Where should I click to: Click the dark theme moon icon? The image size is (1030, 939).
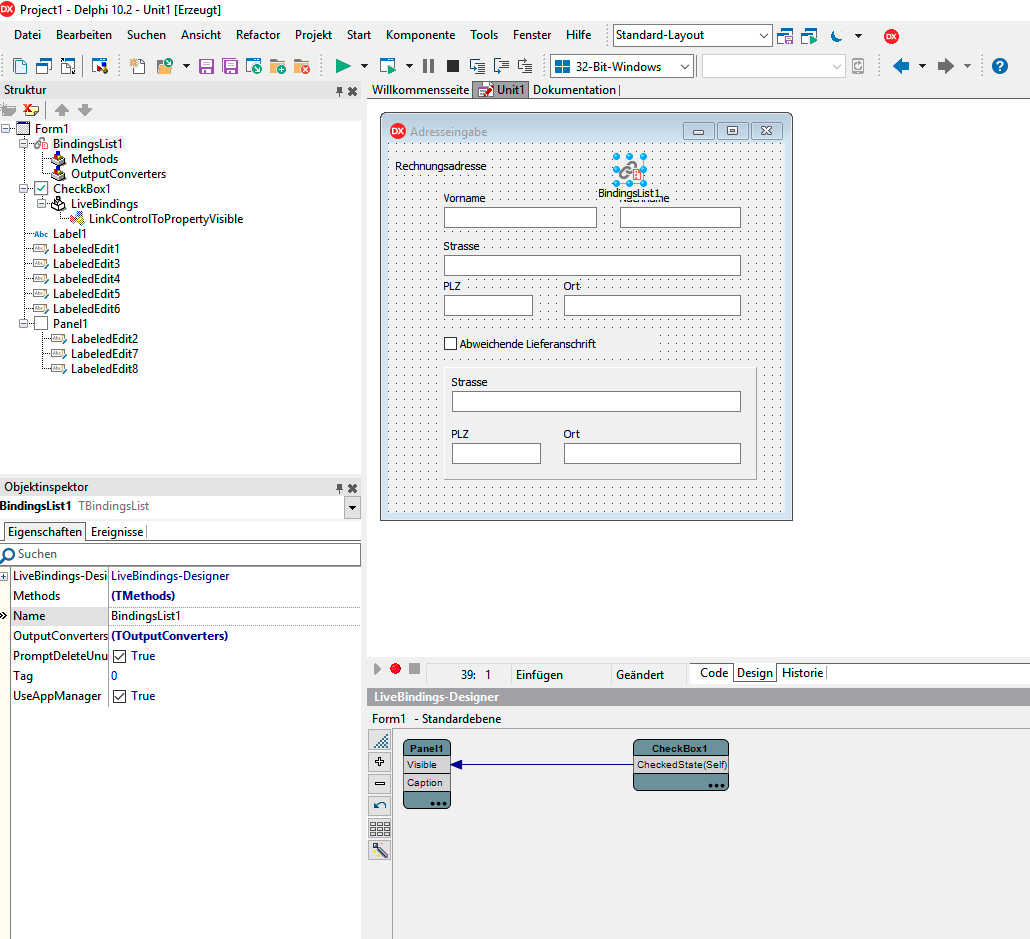click(836, 36)
